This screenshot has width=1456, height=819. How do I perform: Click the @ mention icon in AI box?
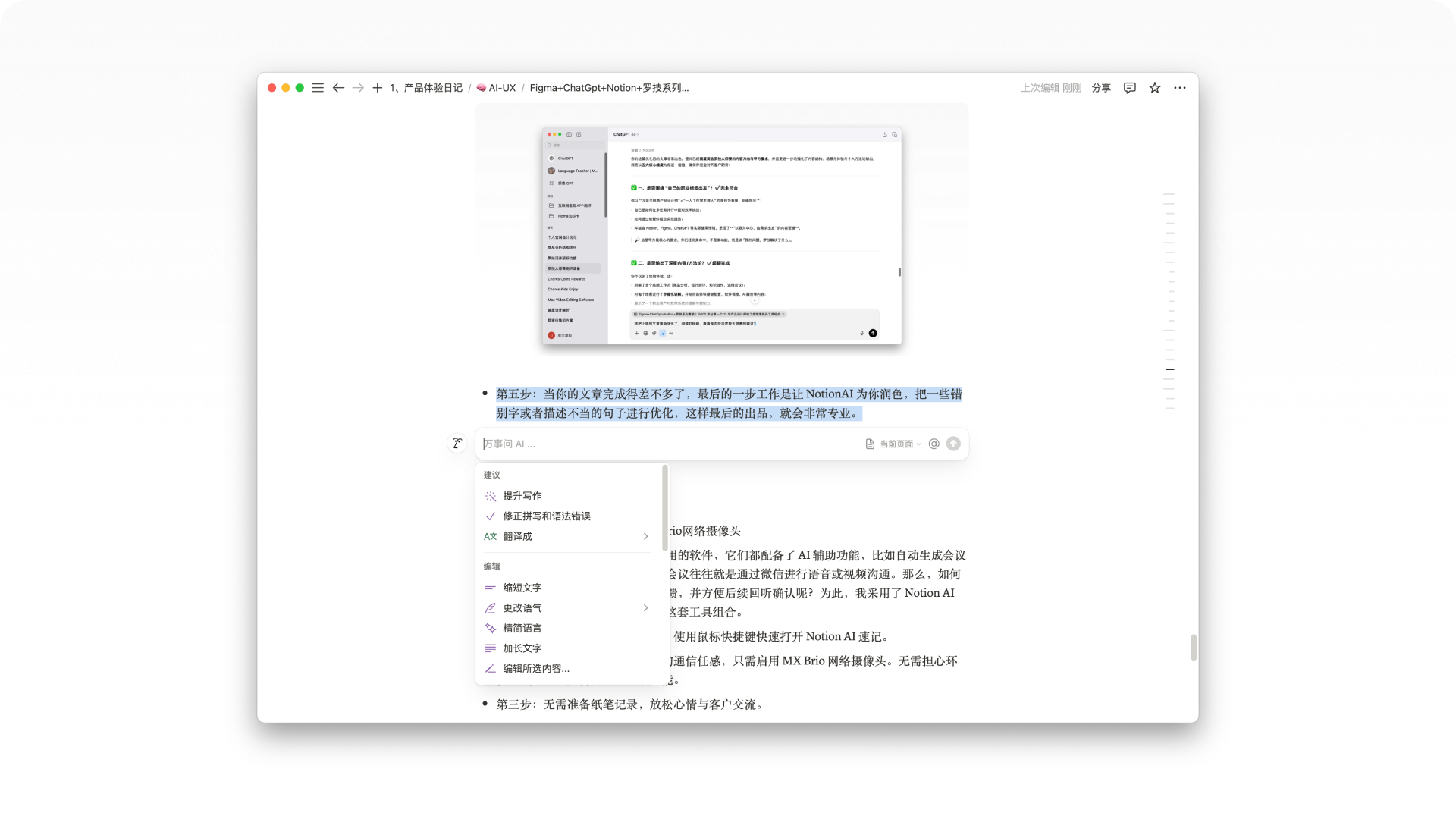click(x=934, y=444)
